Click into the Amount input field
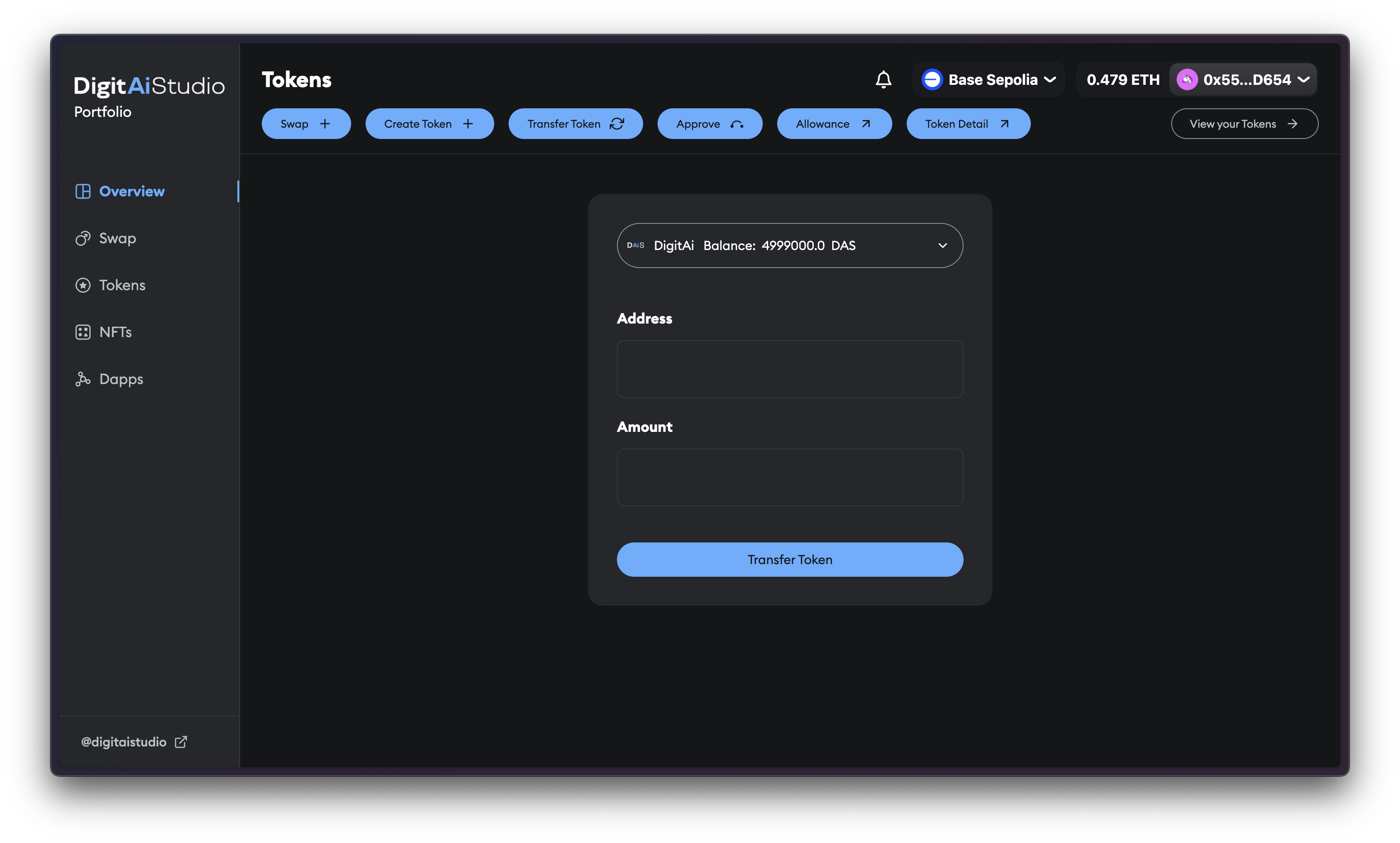The image size is (1400, 843). [789, 478]
